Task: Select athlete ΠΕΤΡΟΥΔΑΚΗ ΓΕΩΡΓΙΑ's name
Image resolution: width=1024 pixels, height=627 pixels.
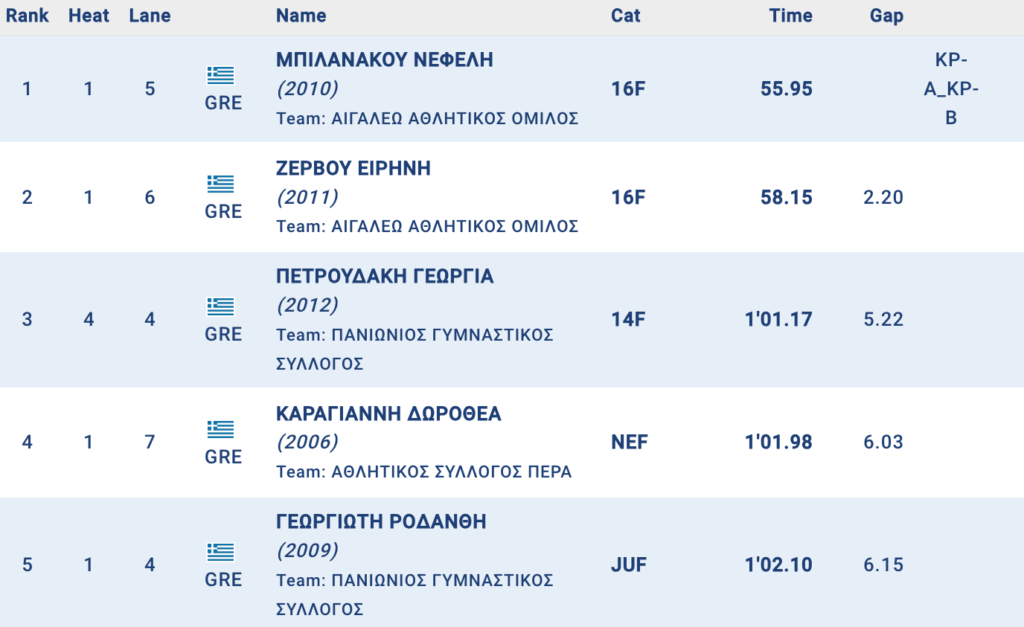Action: [x=384, y=277]
